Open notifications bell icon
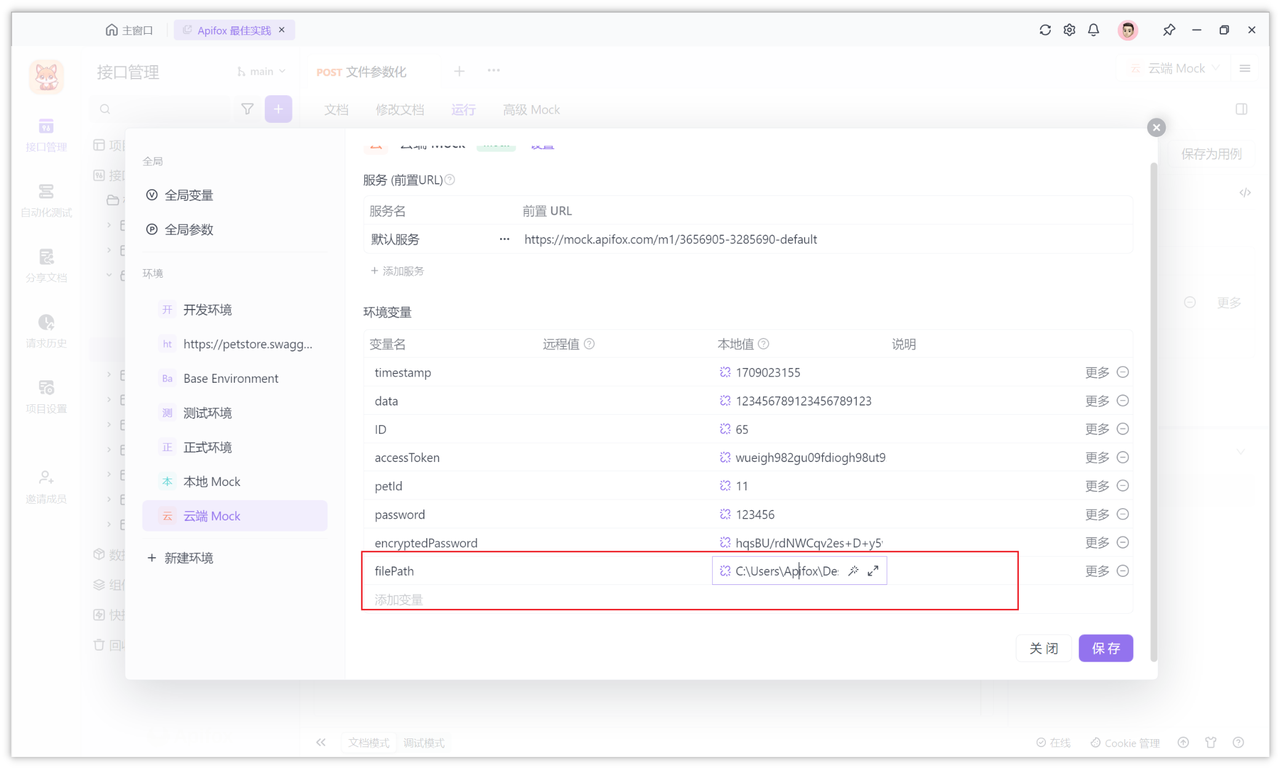The width and height of the screenshot is (1280, 768). [1093, 30]
